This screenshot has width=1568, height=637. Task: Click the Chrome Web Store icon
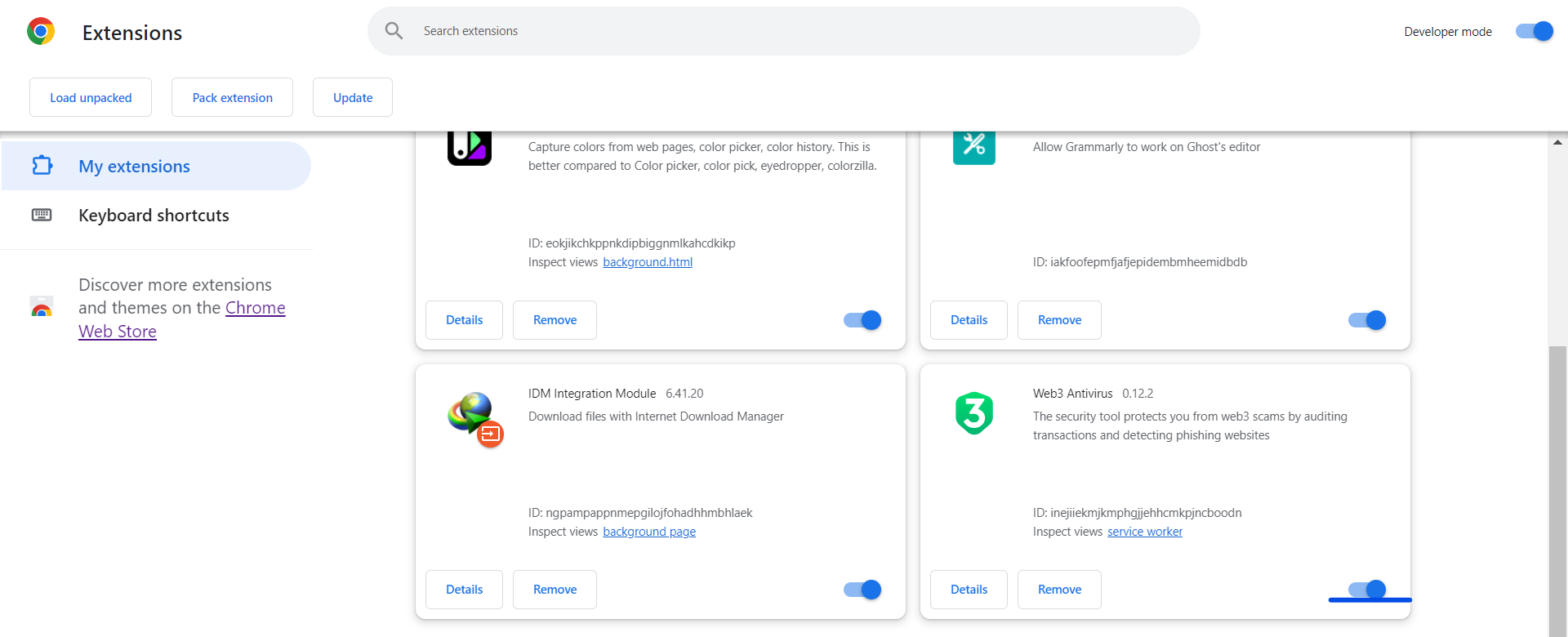(42, 308)
